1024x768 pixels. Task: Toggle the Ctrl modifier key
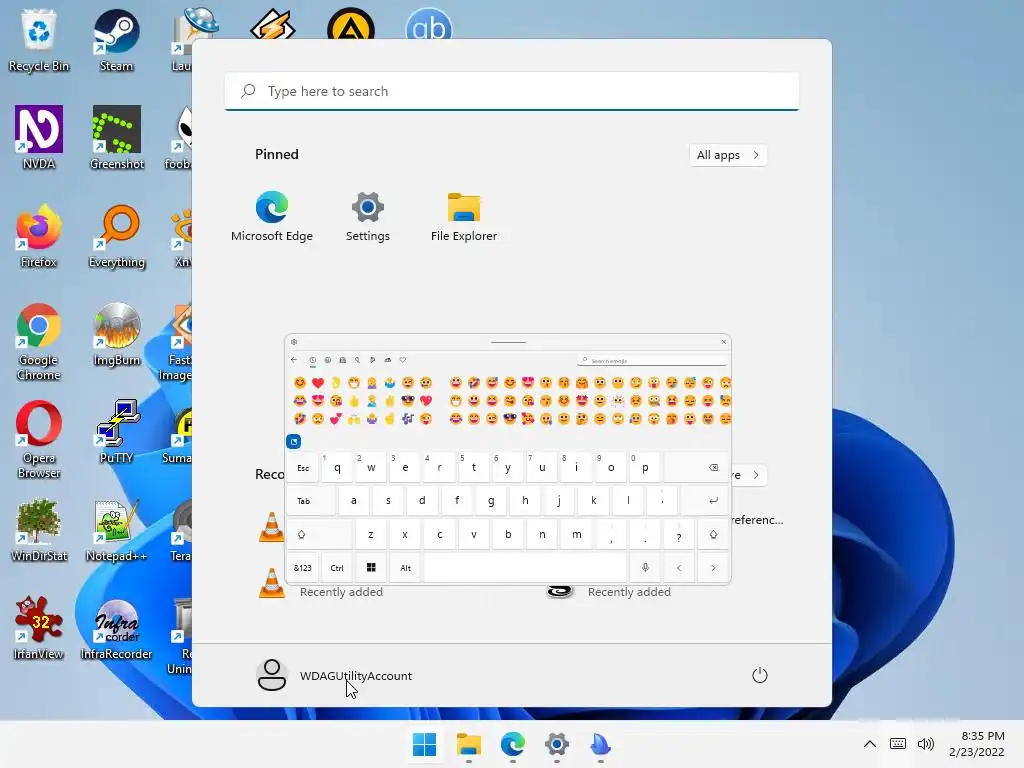click(x=337, y=568)
